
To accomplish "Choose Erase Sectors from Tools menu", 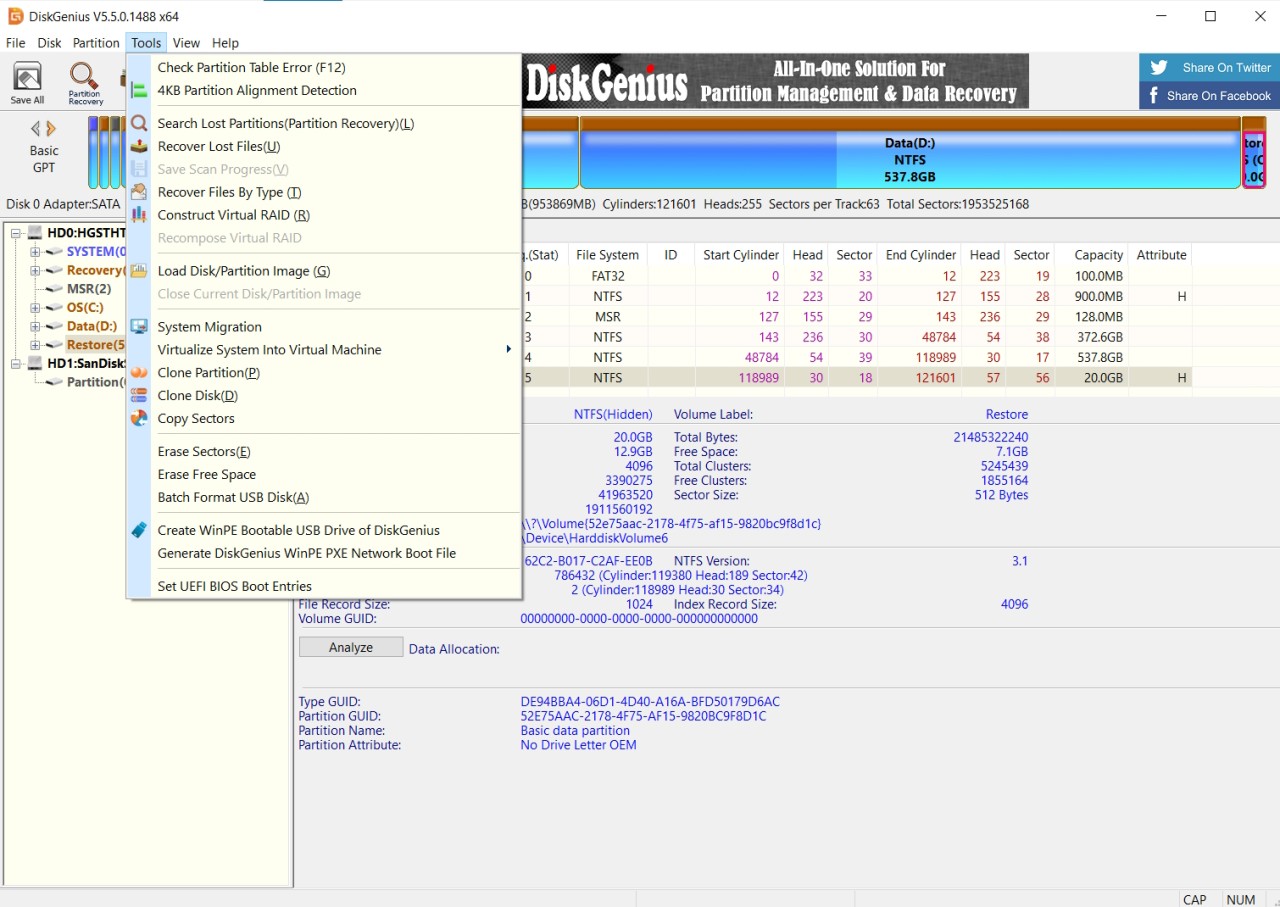I will coord(324,452).
